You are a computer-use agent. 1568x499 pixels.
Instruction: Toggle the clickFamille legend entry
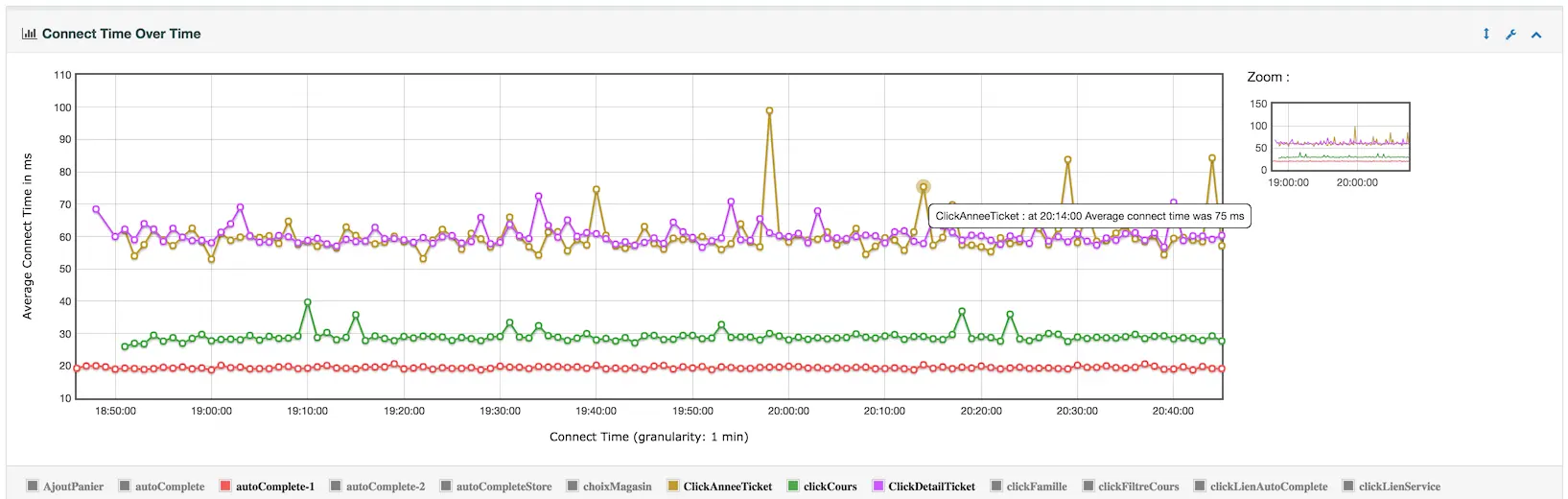1029,487
